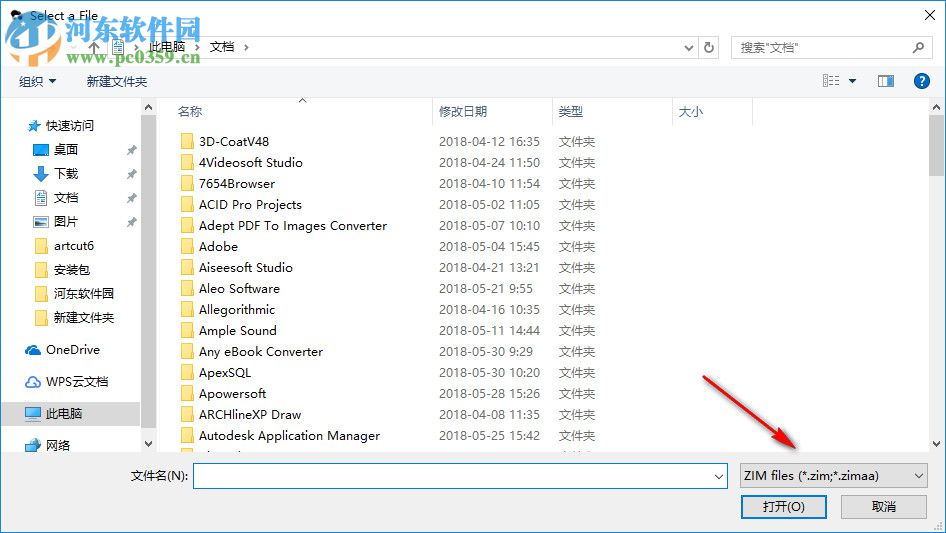
Task: Select the ApexSQL folder
Action: click(x=225, y=373)
